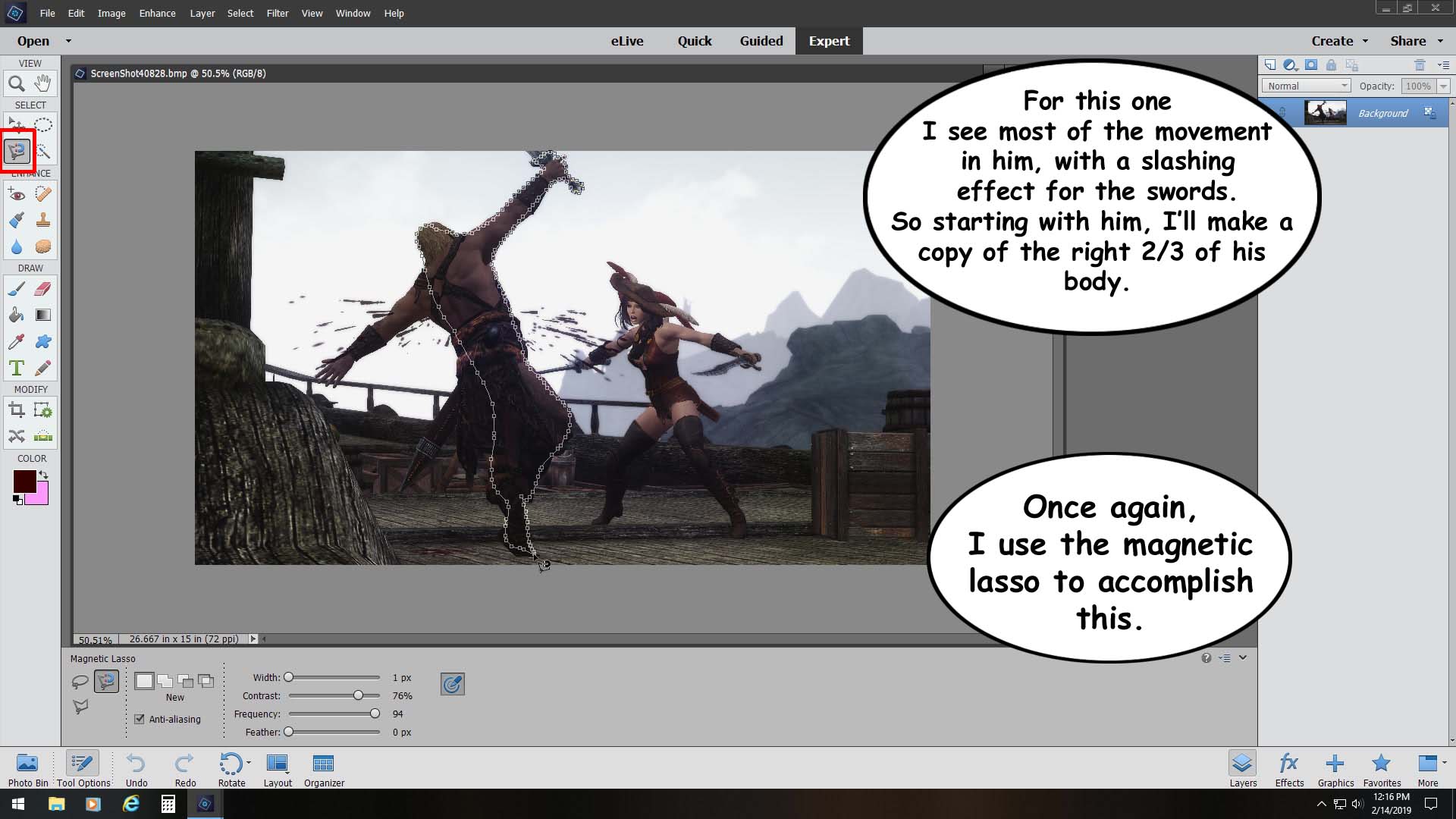This screenshot has width=1456, height=819.
Task: Choose Intersect with selection mode
Action: pyautogui.click(x=206, y=680)
